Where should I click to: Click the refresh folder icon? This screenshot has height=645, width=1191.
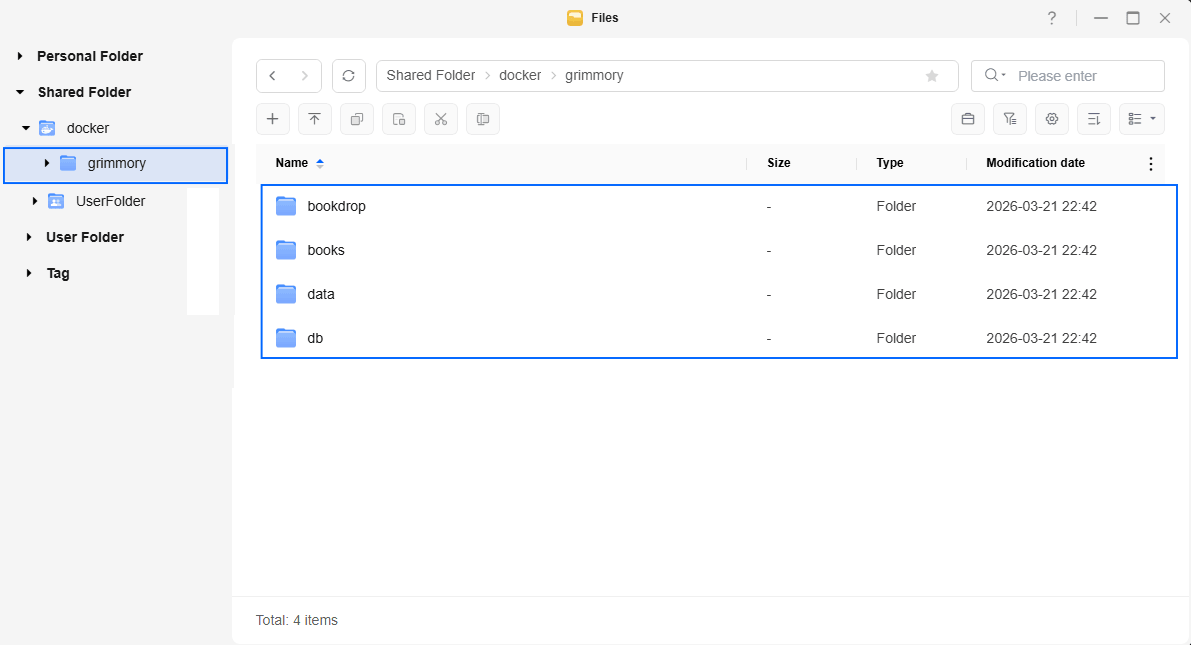click(348, 76)
